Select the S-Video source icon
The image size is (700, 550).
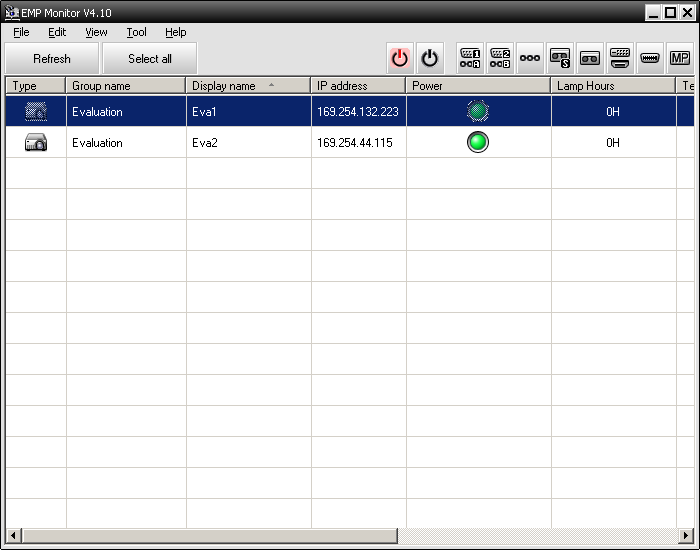tap(560, 58)
